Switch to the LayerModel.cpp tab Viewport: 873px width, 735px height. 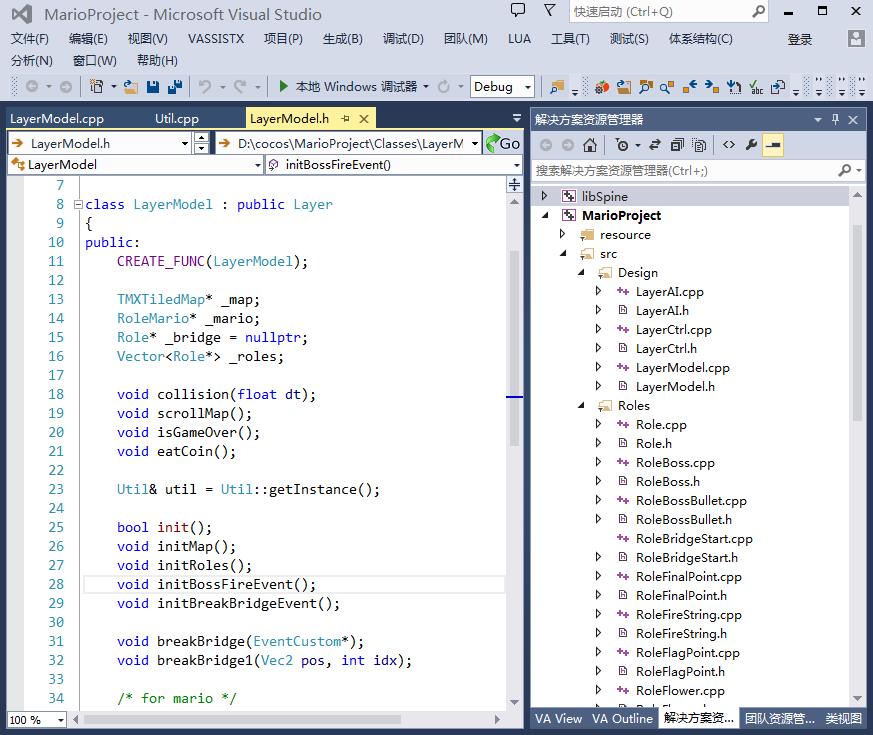coord(57,119)
